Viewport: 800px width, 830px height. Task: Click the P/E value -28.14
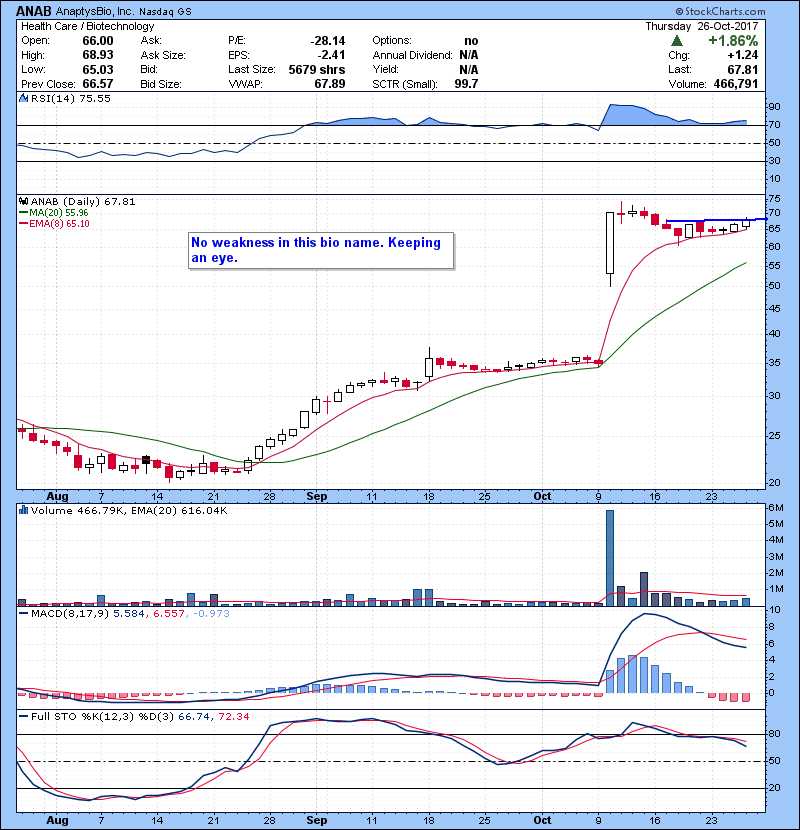click(328, 41)
